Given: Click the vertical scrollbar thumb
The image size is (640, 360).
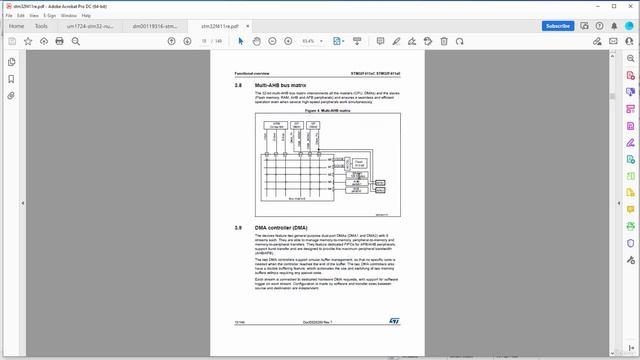Looking at the screenshot, I should pos(612,96).
